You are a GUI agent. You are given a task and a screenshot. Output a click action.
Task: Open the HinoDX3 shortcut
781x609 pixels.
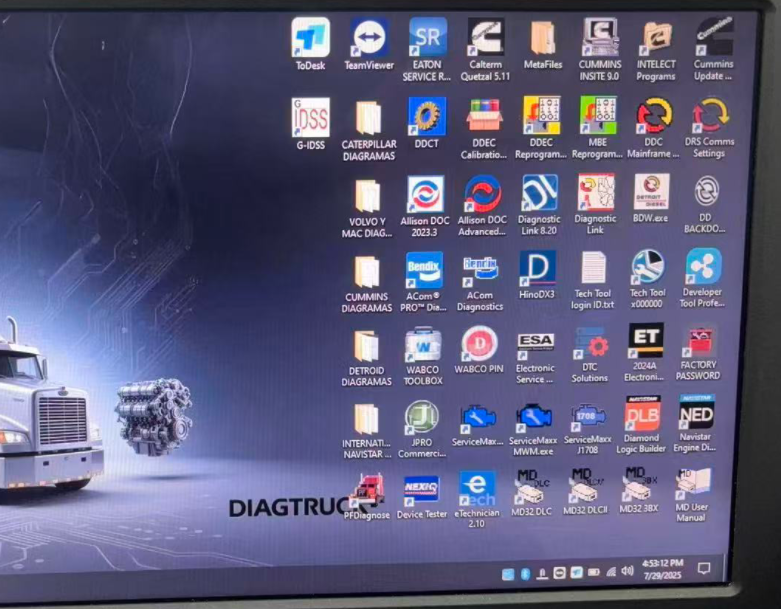pyautogui.click(x=537, y=275)
